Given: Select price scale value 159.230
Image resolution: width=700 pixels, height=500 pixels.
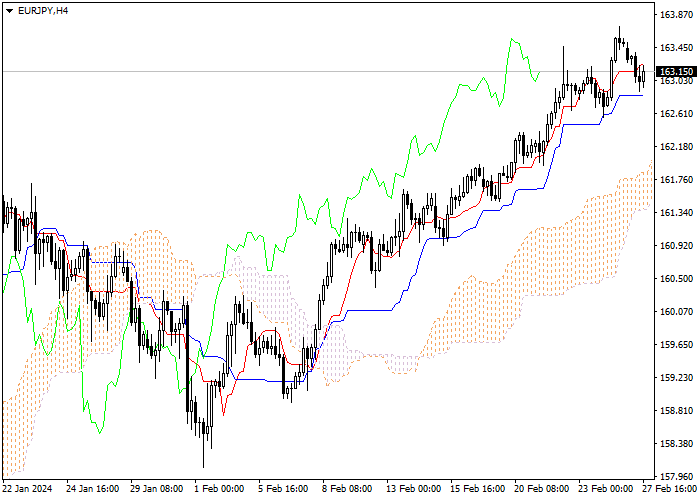Looking at the screenshot, I should point(676,378).
